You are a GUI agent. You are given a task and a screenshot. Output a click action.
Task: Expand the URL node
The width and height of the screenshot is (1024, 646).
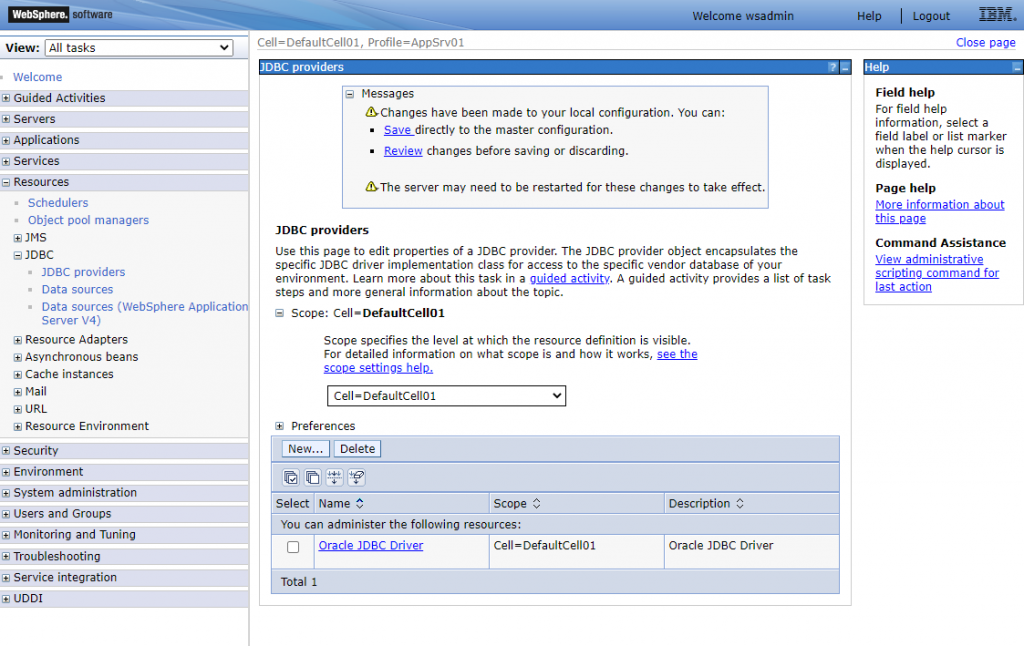coord(18,410)
